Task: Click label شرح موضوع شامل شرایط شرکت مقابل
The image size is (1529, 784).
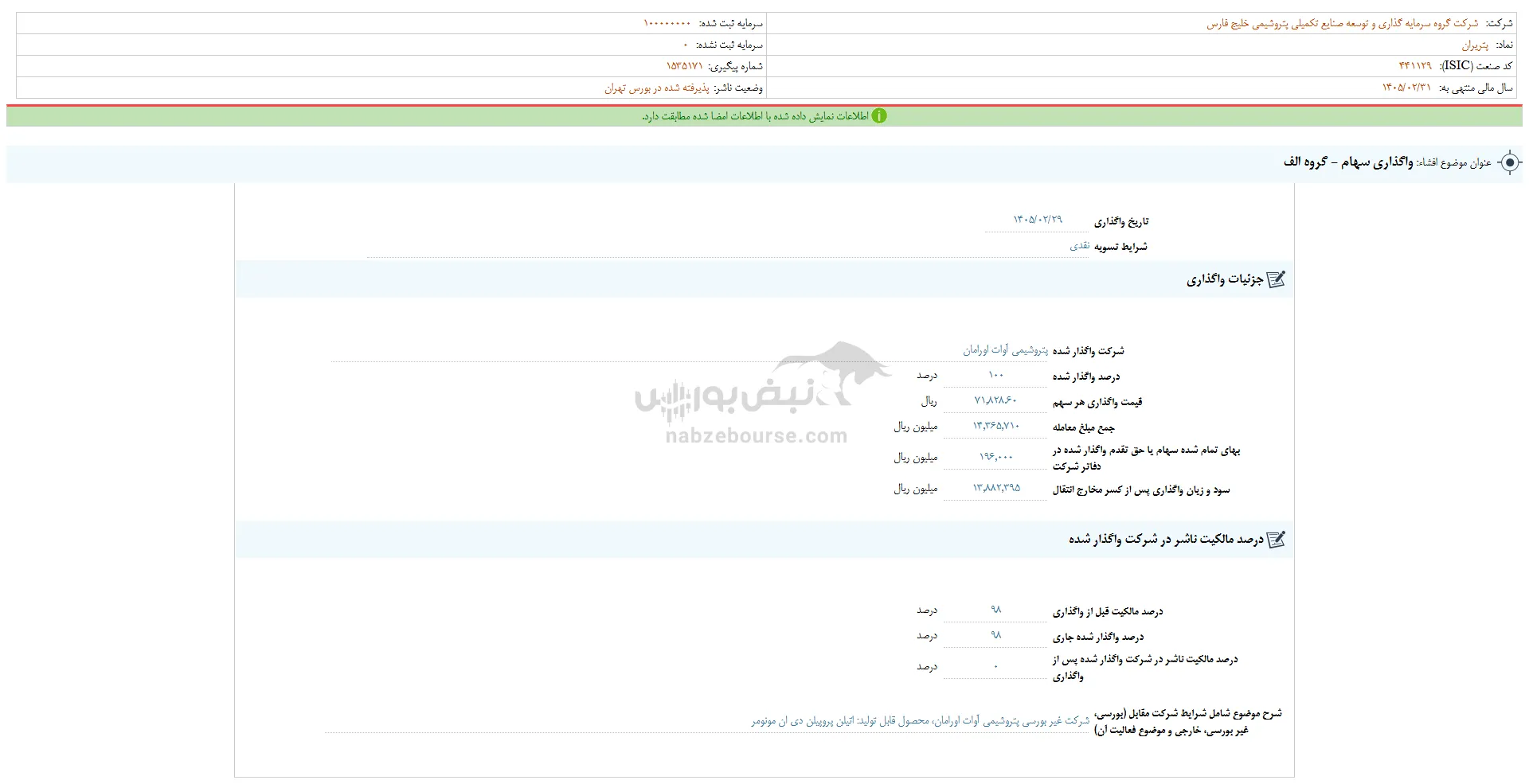Action: click(1188, 722)
